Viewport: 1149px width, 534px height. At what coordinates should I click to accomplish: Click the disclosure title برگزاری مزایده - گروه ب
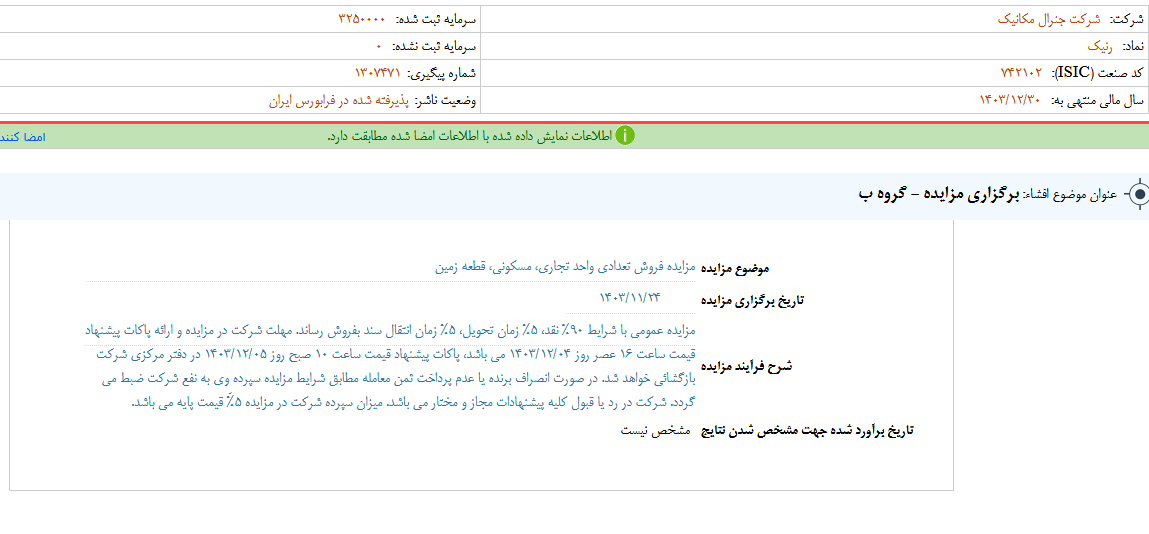pyautogui.click(x=939, y=194)
